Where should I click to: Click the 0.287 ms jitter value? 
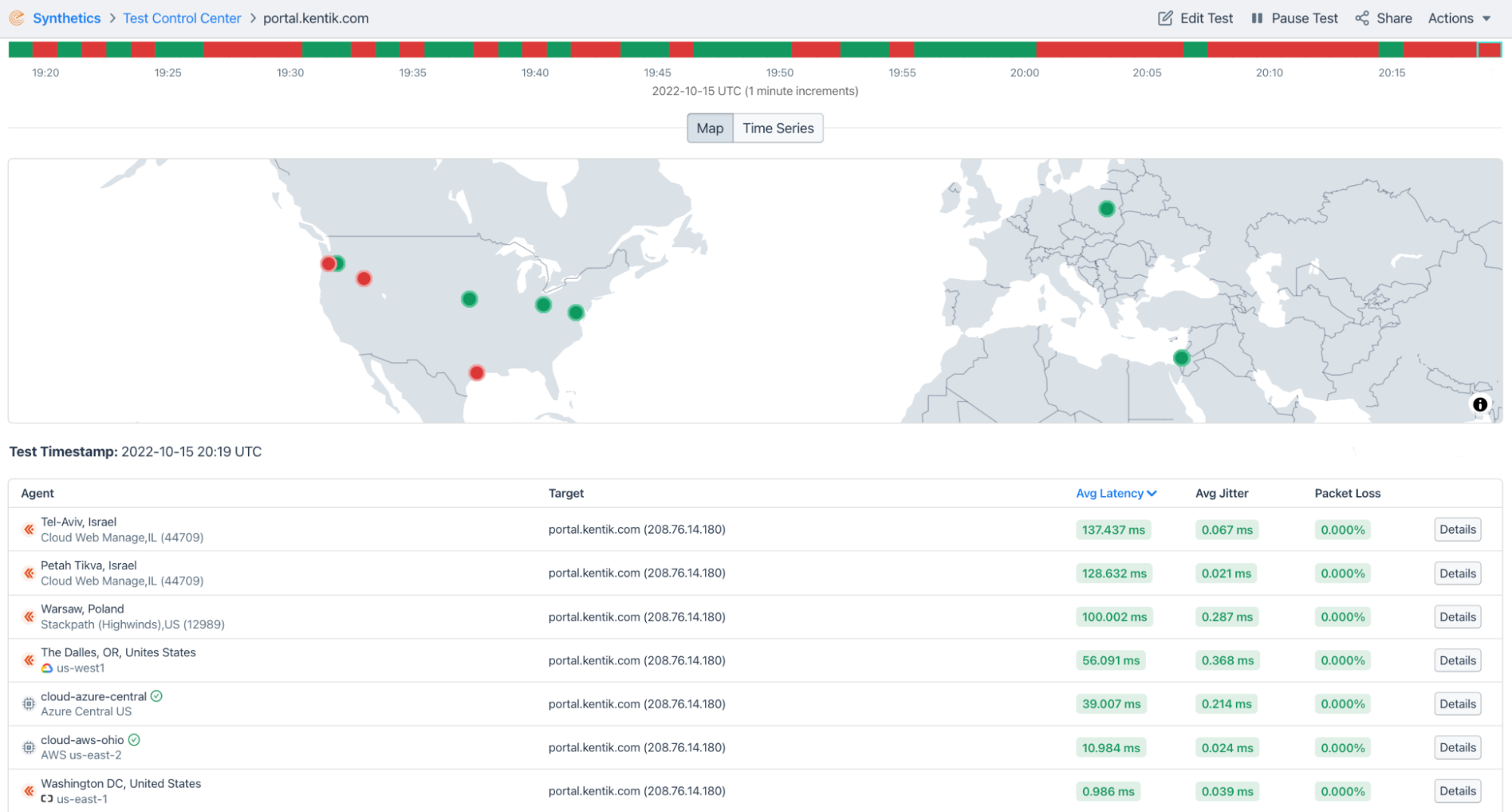[x=1227, y=617]
